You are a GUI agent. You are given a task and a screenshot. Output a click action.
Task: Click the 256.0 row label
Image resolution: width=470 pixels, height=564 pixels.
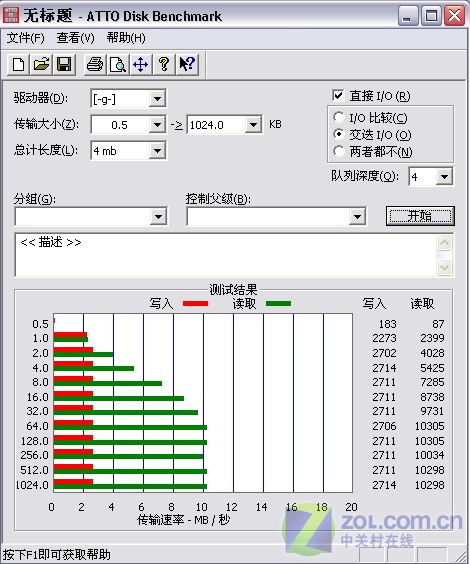(35, 455)
